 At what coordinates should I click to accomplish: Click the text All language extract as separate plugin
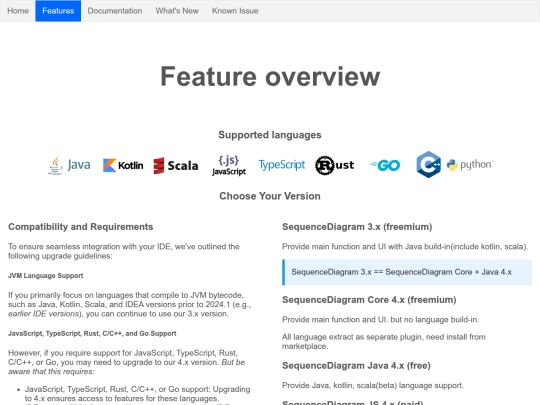(x=384, y=341)
